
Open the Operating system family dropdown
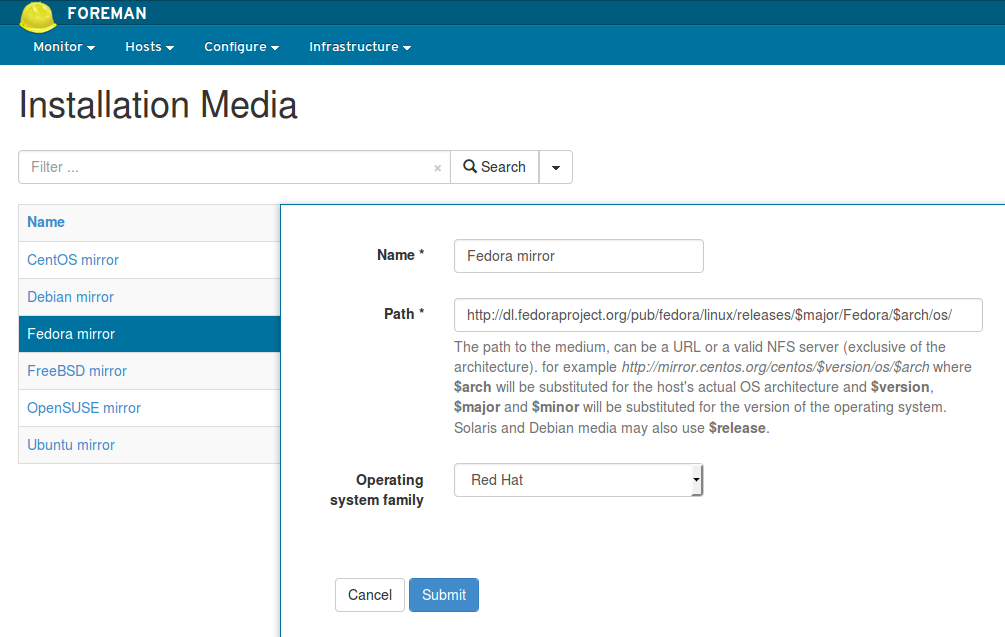click(x=579, y=480)
